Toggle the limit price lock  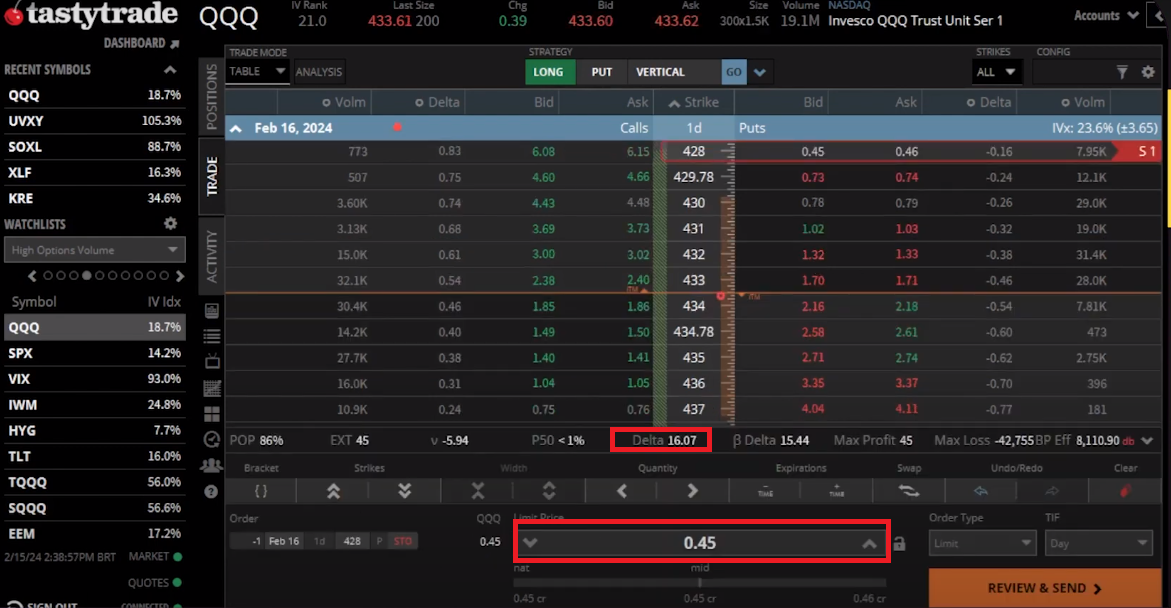tap(899, 544)
